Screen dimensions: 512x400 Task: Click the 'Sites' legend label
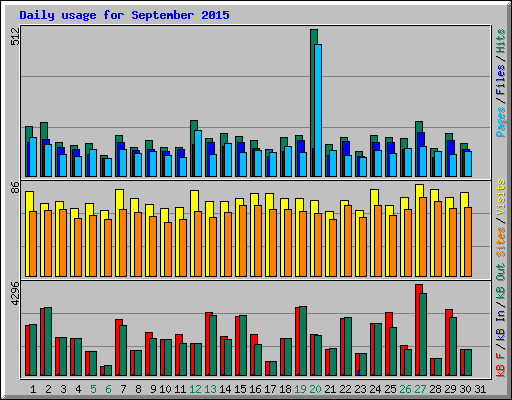(x=501, y=242)
